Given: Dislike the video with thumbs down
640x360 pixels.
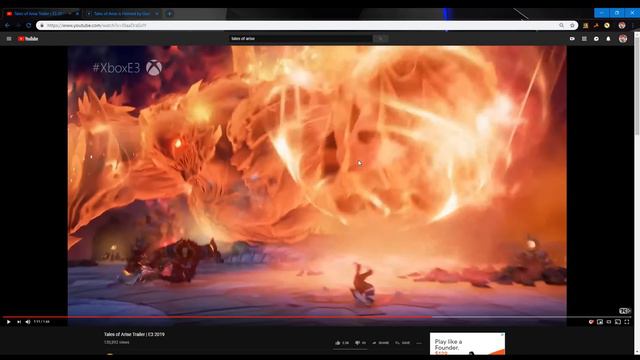Looking at the screenshot, I should click(x=360, y=343).
